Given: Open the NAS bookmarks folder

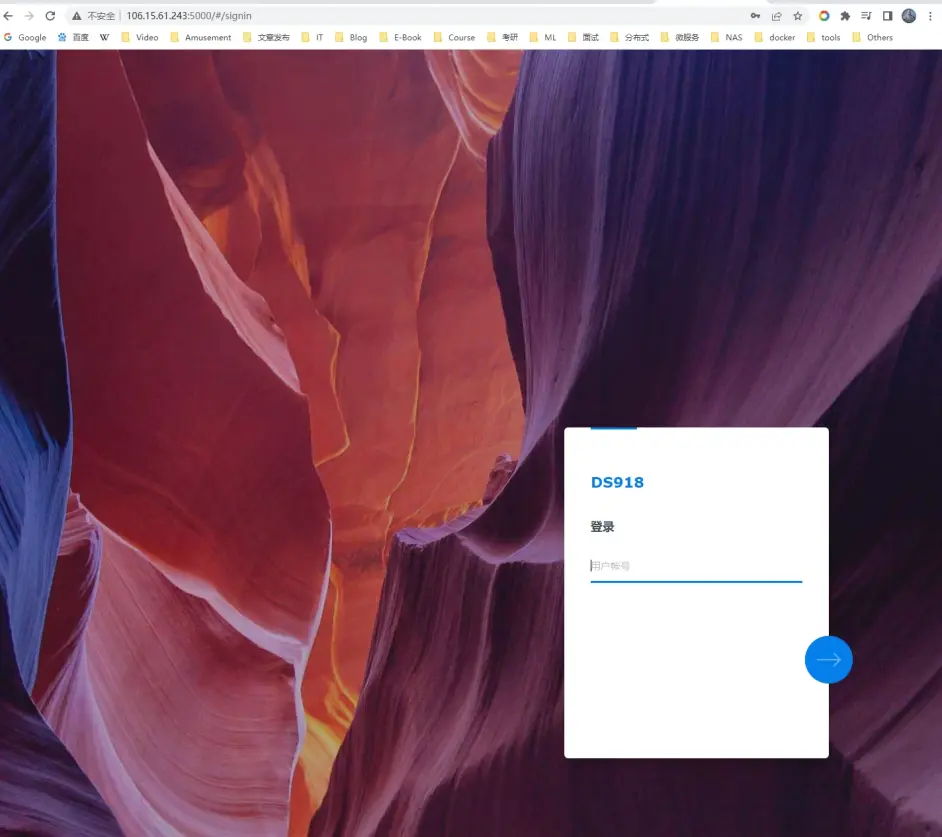Looking at the screenshot, I should click(726, 38).
